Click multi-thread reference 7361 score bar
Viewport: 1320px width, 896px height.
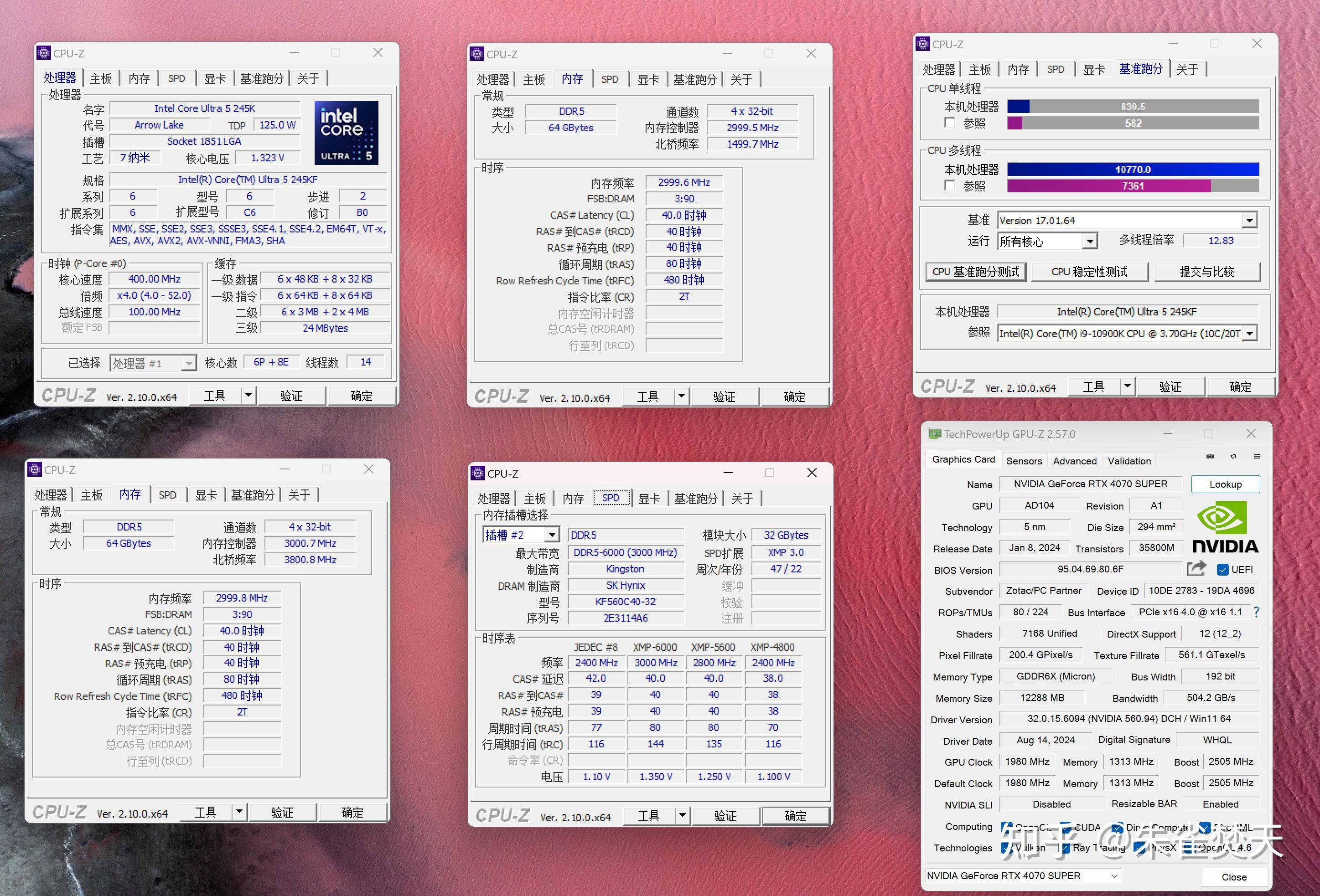(1133, 185)
